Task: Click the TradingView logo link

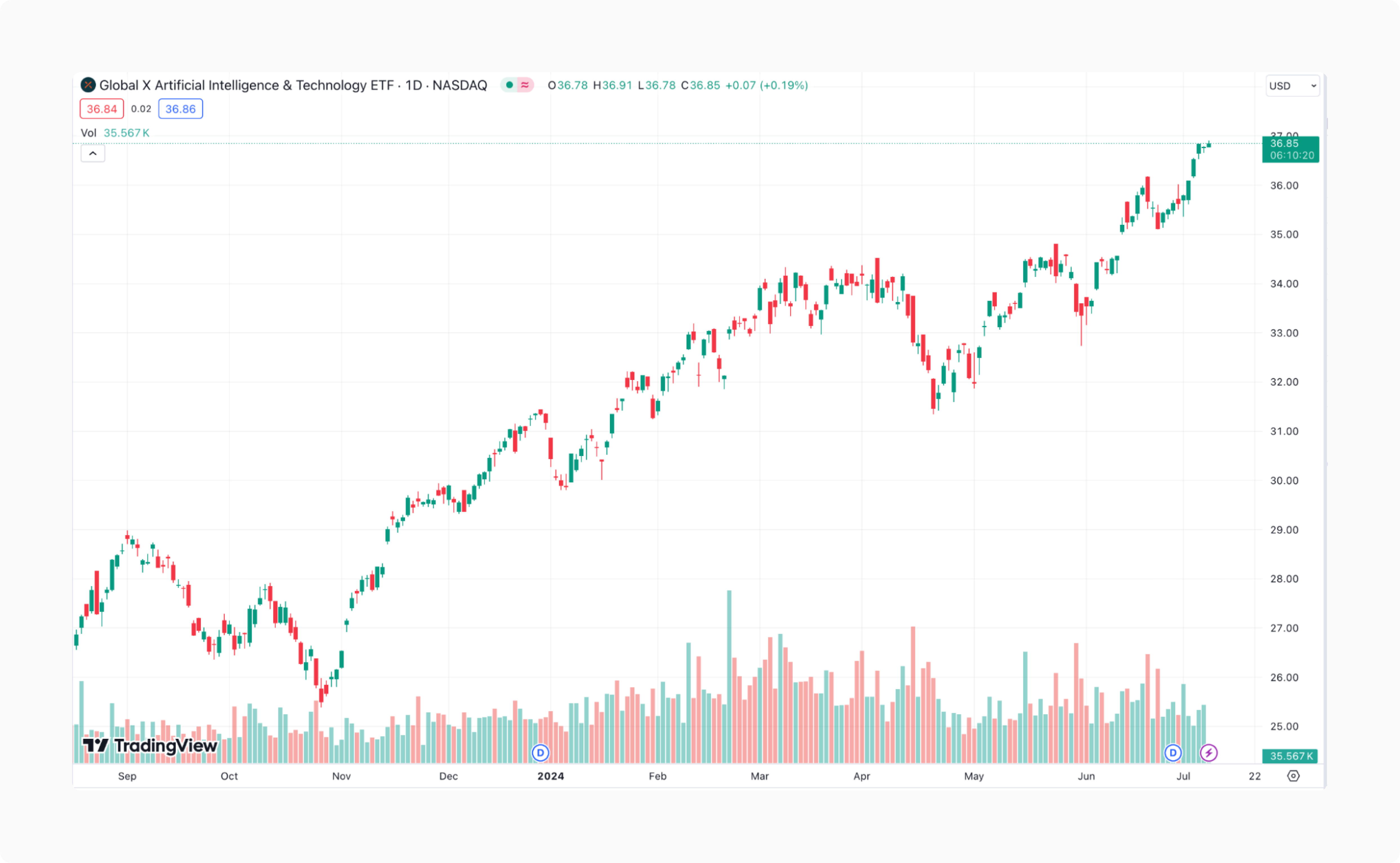Action: [x=150, y=746]
